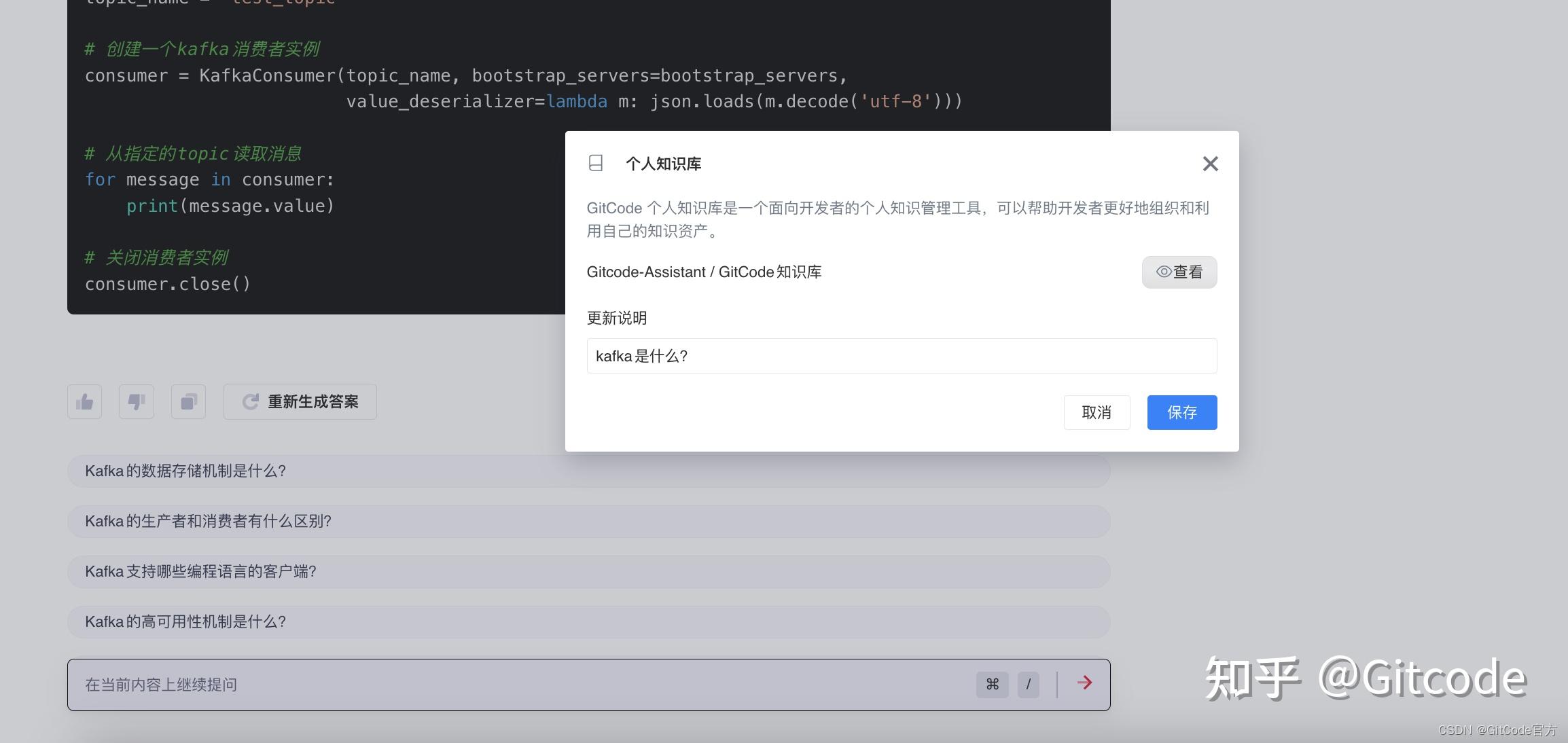The height and width of the screenshot is (743, 1568).
Task: Save the update with 保存 button
Action: (1181, 412)
